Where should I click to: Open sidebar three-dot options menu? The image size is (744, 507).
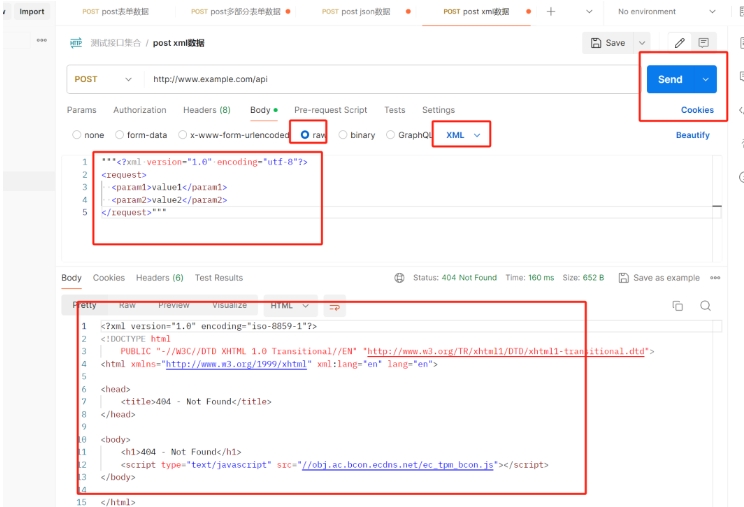(x=42, y=40)
